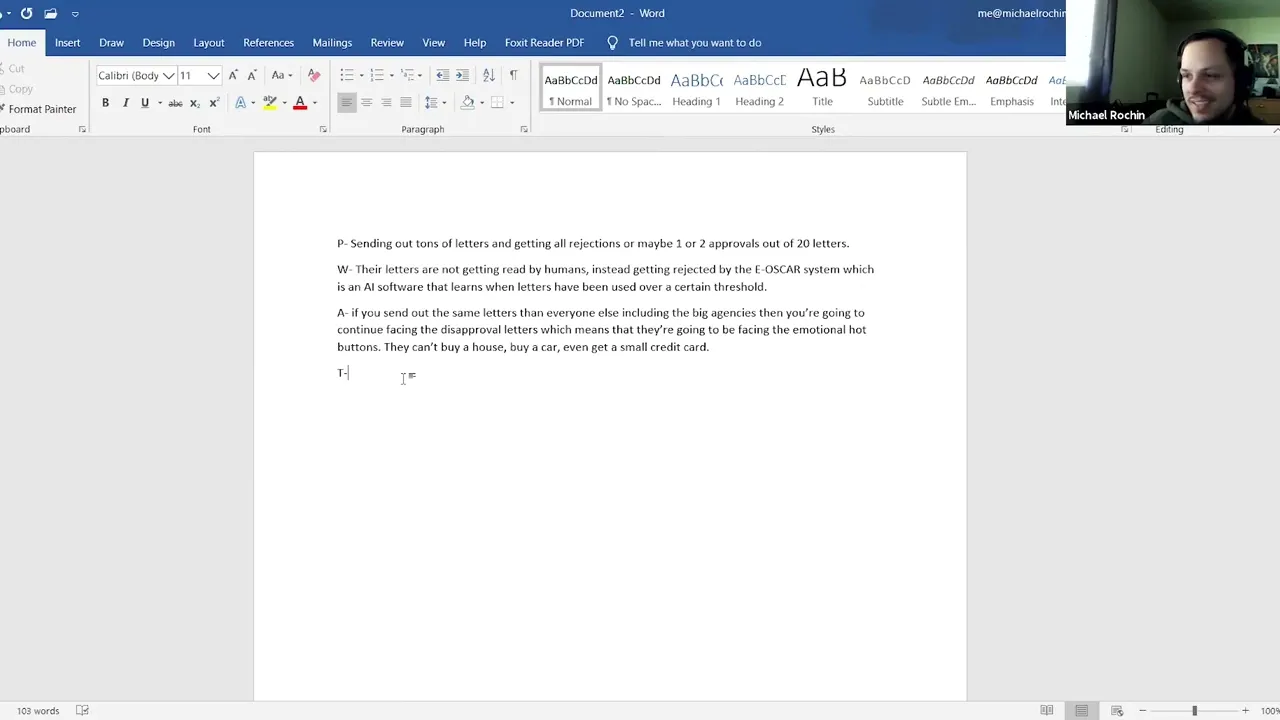Click Line and Paragraph Spacing icon

(x=431, y=102)
